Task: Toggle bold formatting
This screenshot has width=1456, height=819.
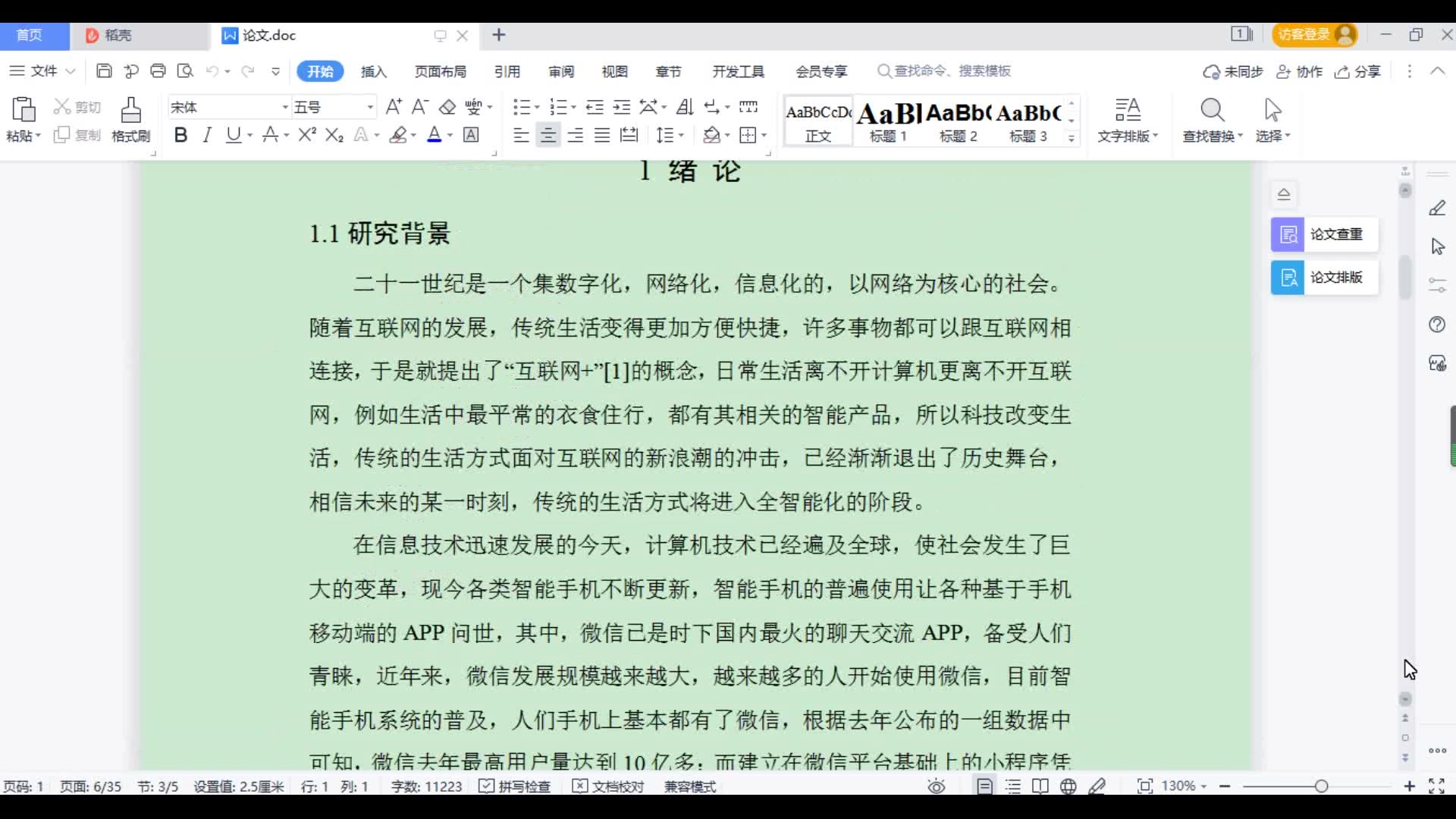Action: pyautogui.click(x=180, y=135)
